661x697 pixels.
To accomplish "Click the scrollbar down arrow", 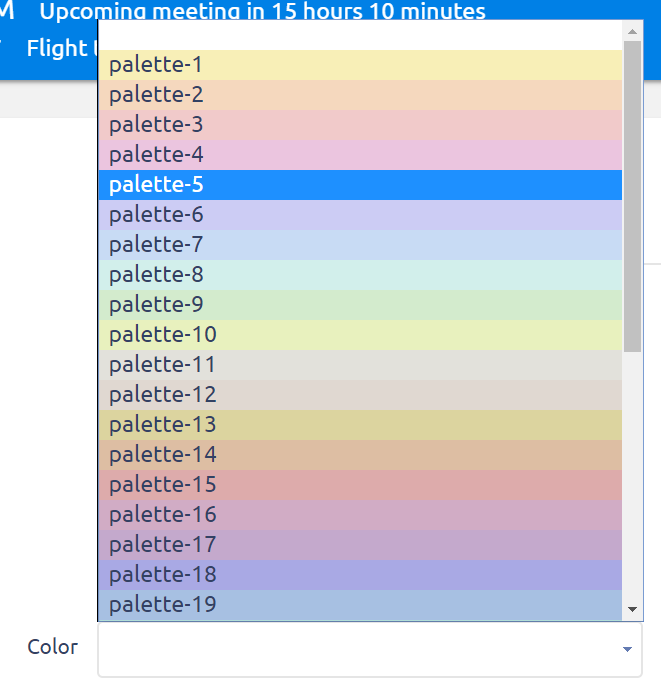I will click(x=632, y=609).
